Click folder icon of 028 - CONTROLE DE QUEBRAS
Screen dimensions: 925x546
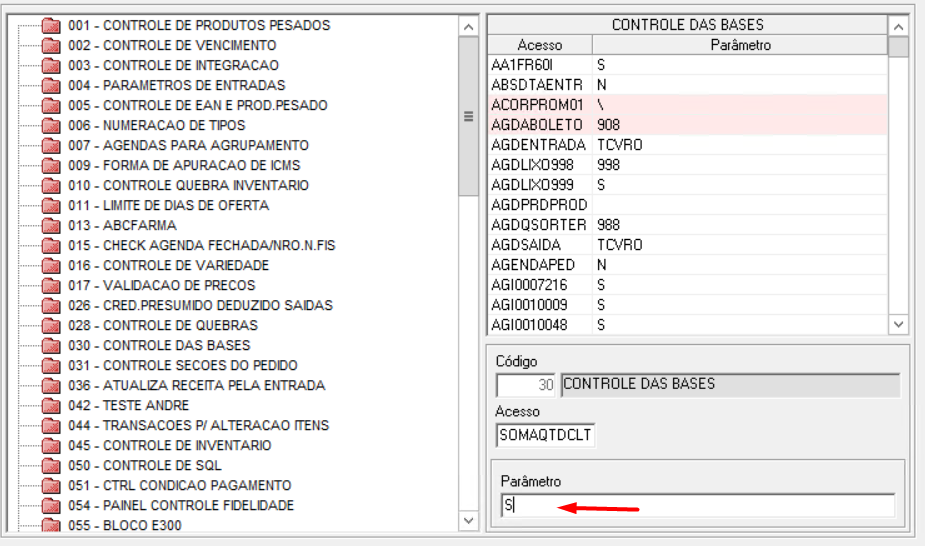[51, 326]
